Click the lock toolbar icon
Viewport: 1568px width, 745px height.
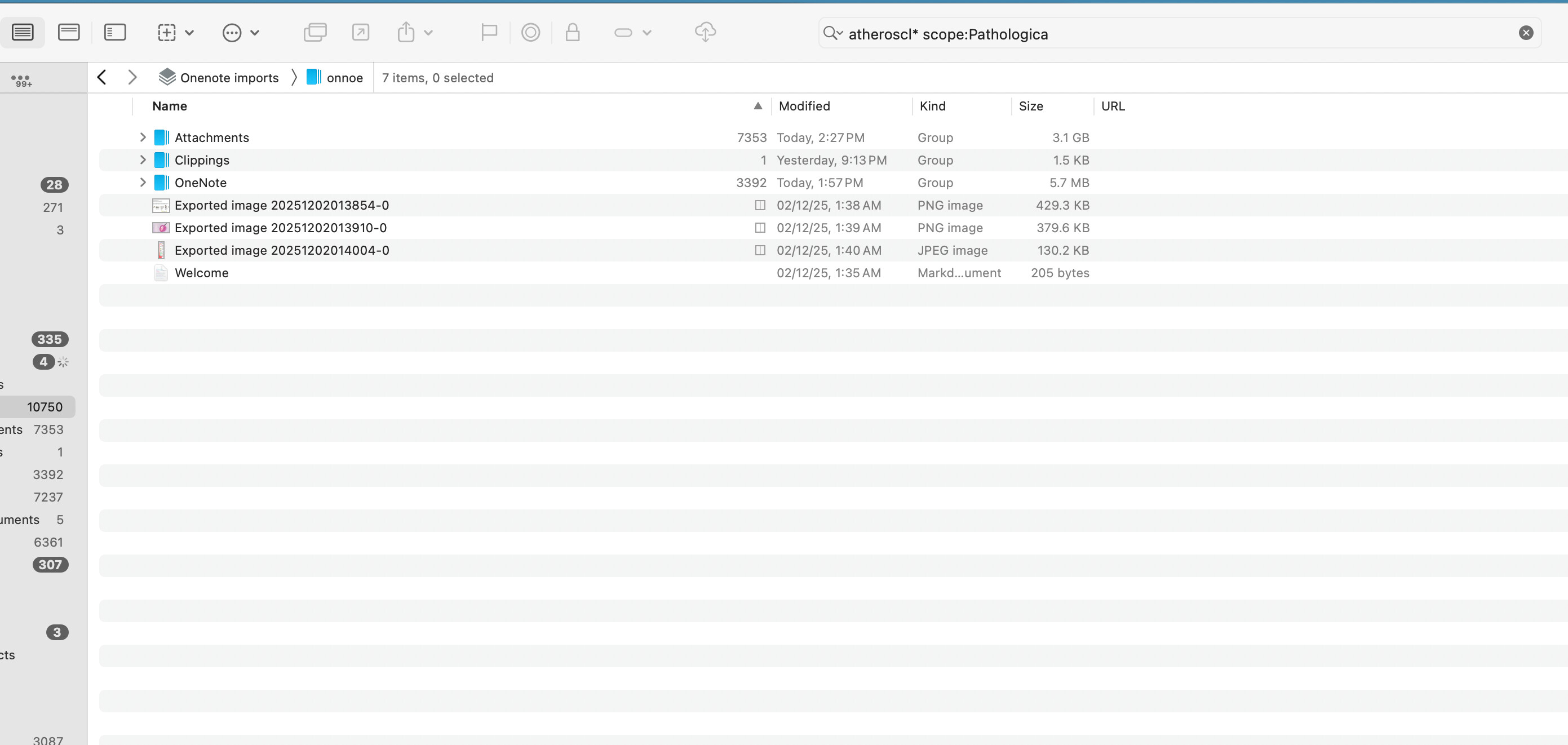[572, 32]
